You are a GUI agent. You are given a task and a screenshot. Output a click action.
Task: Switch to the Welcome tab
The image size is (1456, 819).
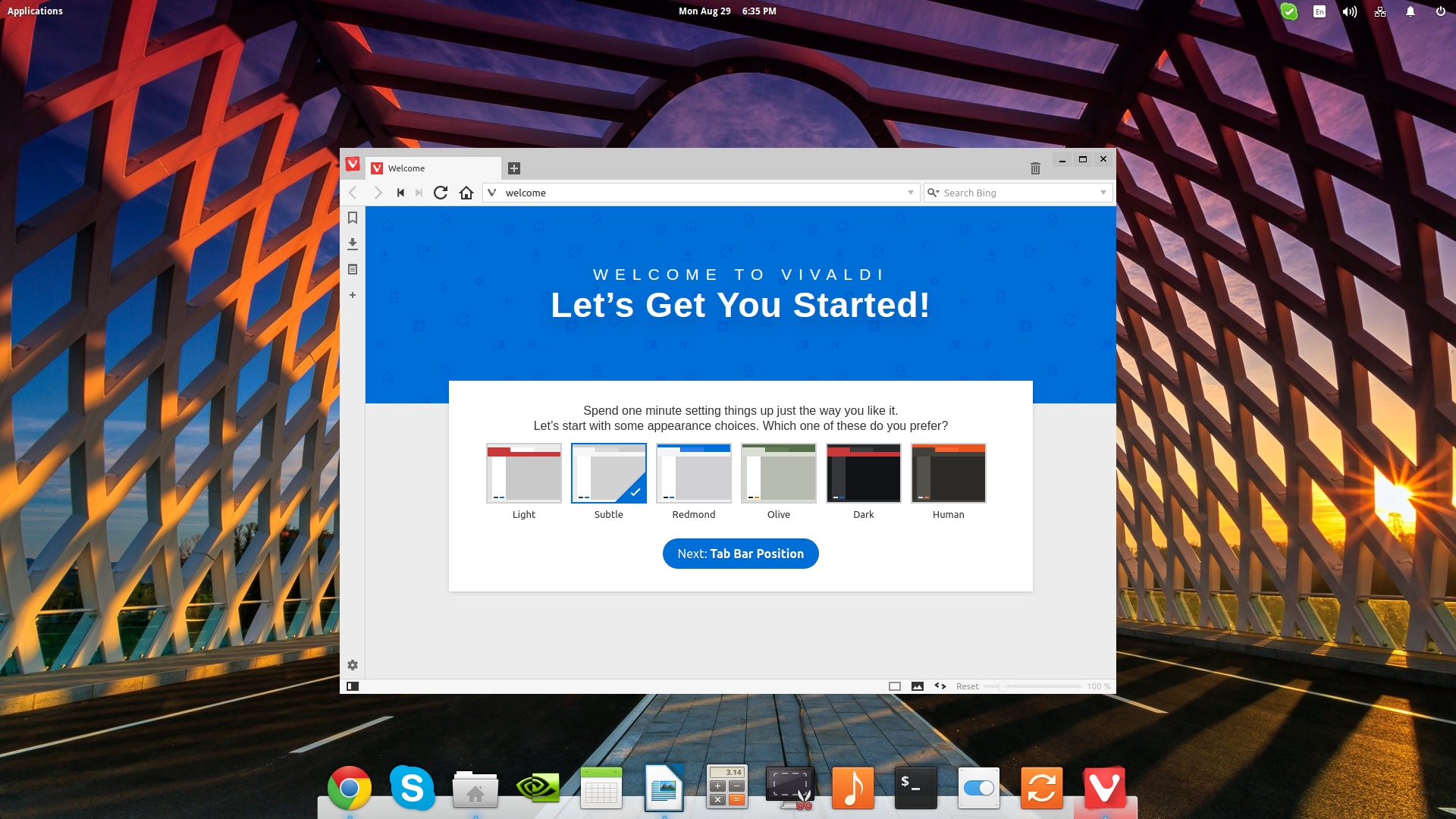[x=434, y=168]
